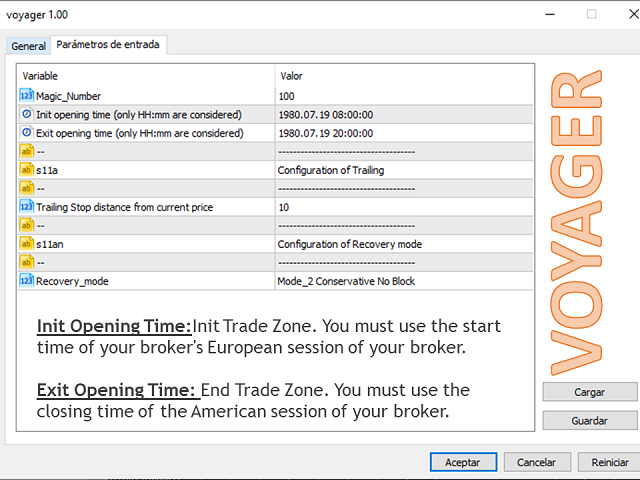
Task: Select the s11an variable name
Action: 49,244
